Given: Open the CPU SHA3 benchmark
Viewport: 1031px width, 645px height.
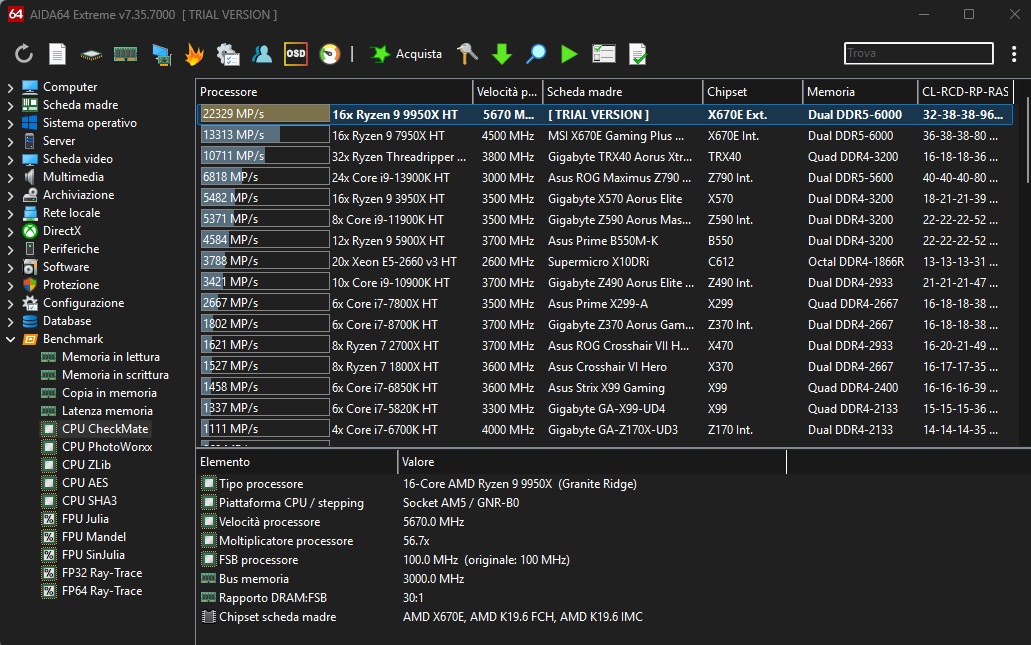Looking at the screenshot, I should [89, 501].
